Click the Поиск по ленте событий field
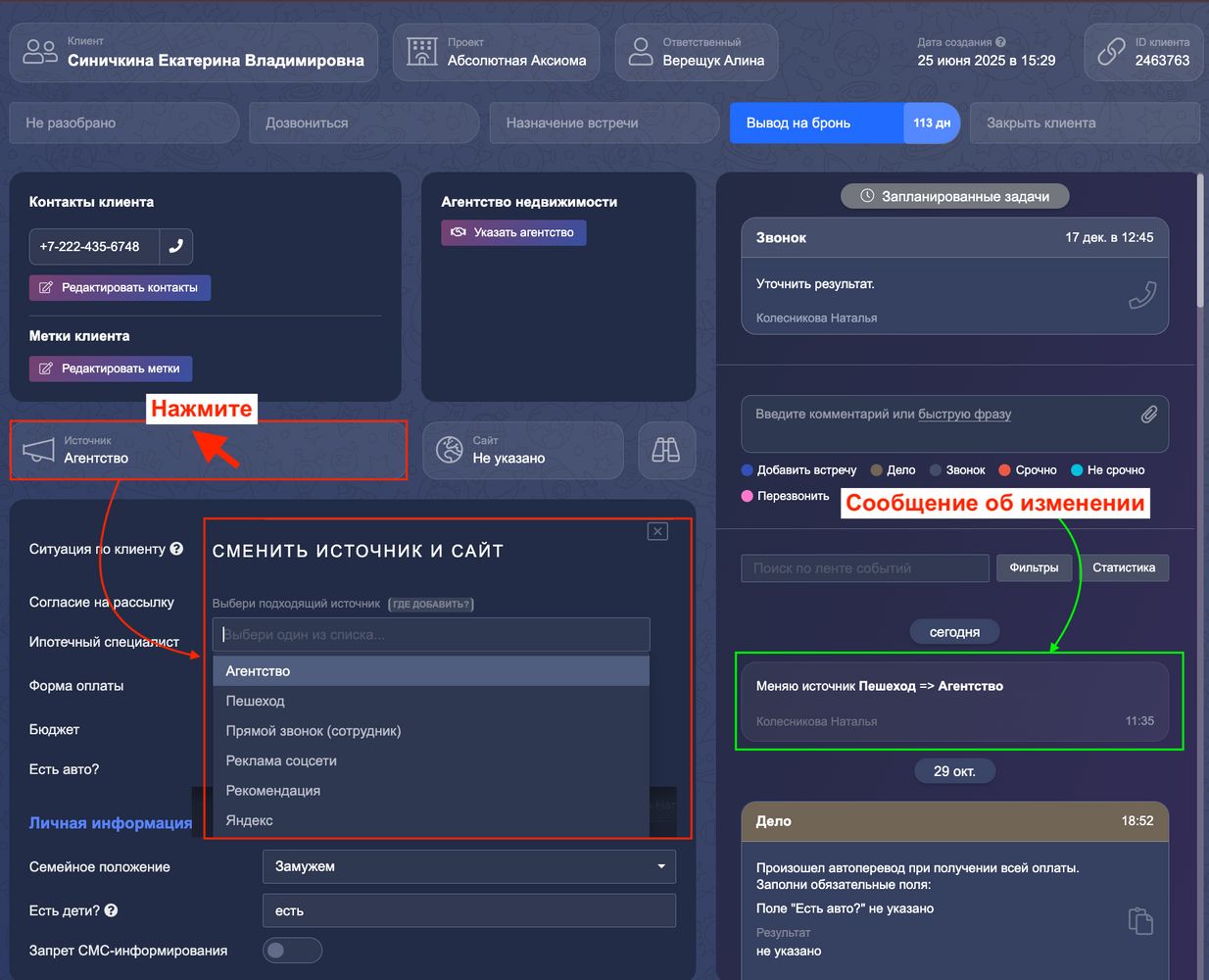The height and width of the screenshot is (980, 1209). point(864,568)
